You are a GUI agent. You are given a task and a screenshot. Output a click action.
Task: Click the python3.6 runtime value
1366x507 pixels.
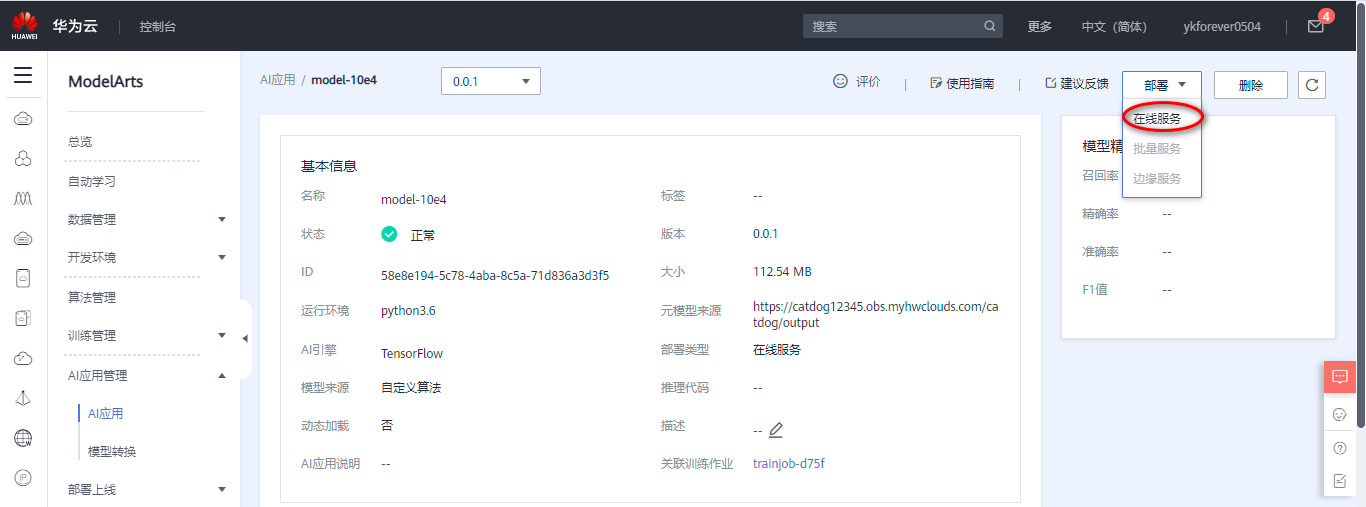click(408, 310)
